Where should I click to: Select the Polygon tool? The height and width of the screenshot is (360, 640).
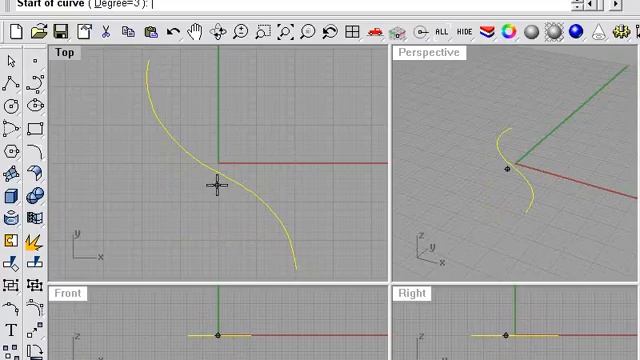coord(11,151)
